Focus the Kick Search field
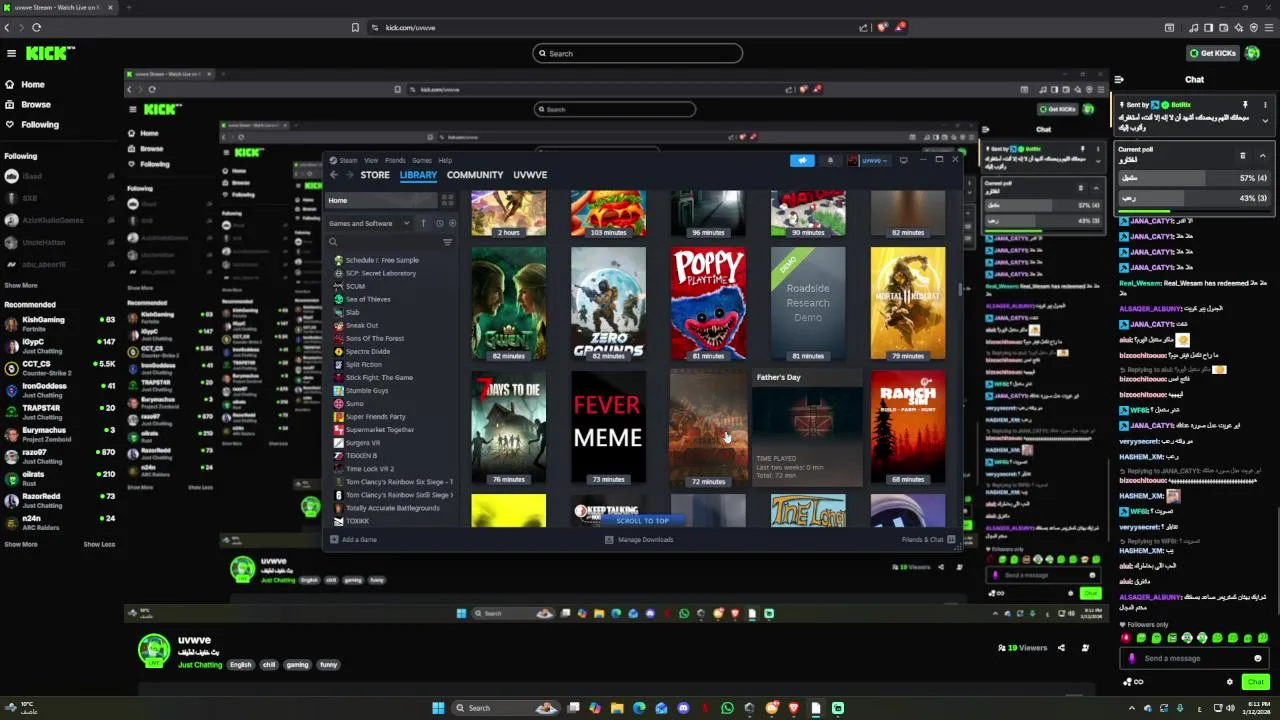This screenshot has height=720, width=1280. tap(638, 53)
